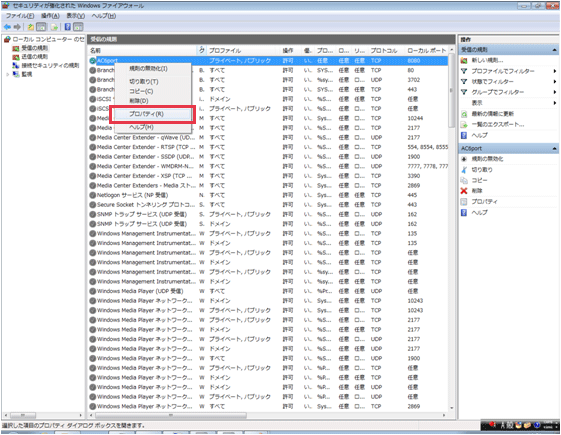Click the firewall icon beside ローカル コンピューター
The width and height of the screenshot is (561, 435).
(x=7, y=39)
